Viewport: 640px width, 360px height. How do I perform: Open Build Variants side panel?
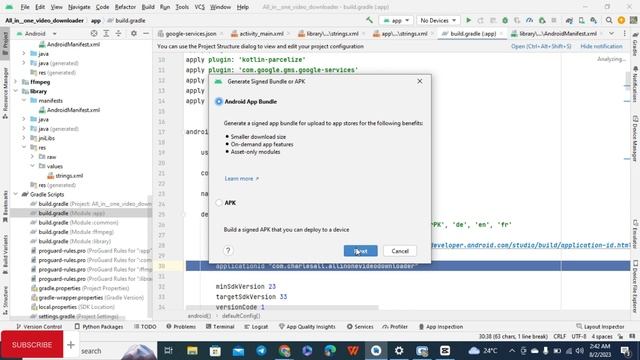tap(5, 254)
